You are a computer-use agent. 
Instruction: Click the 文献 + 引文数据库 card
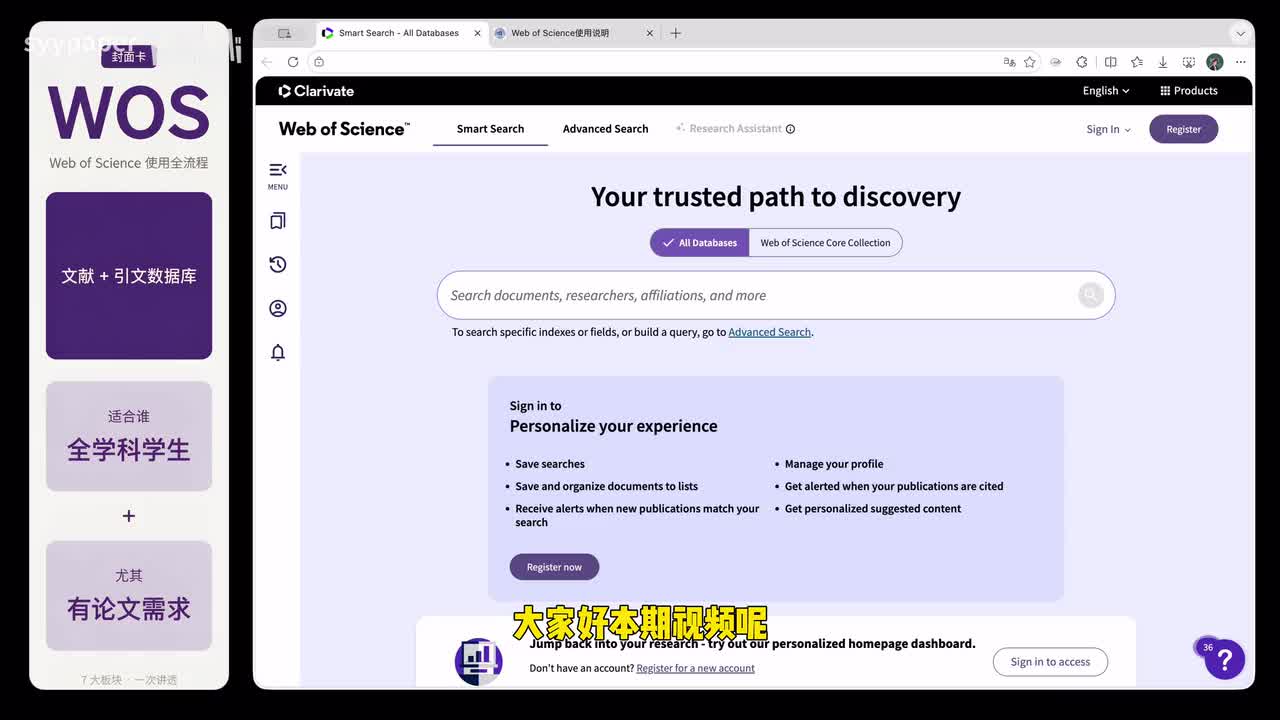(x=129, y=276)
